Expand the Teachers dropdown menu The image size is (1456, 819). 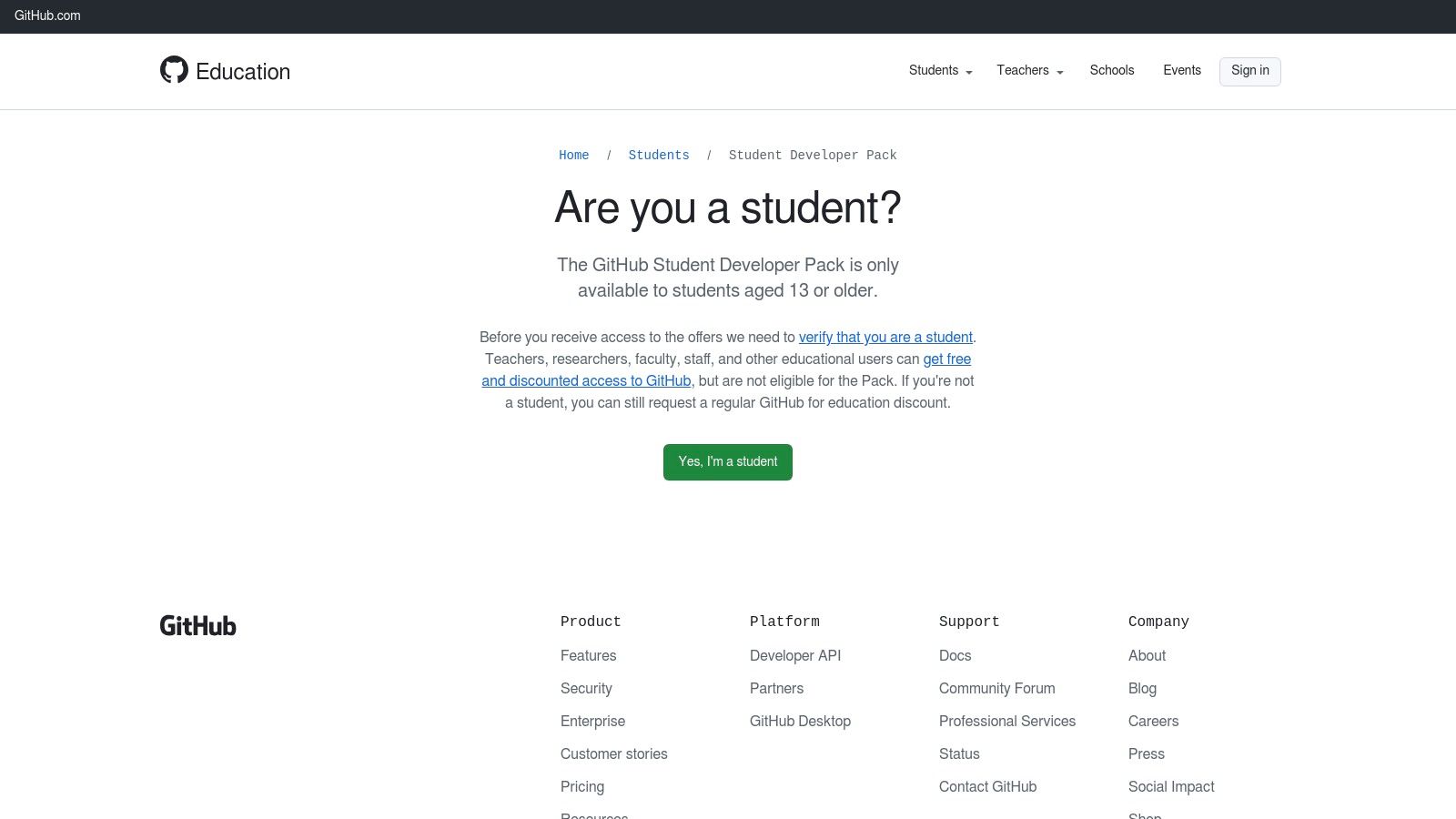[x=1023, y=70]
